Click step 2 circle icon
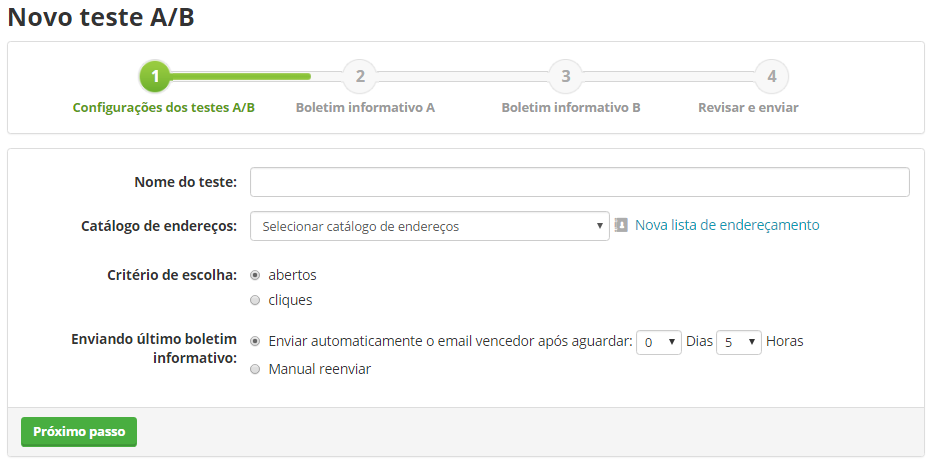Viewport: 936px width, 471px height. [x=360, y=76]
